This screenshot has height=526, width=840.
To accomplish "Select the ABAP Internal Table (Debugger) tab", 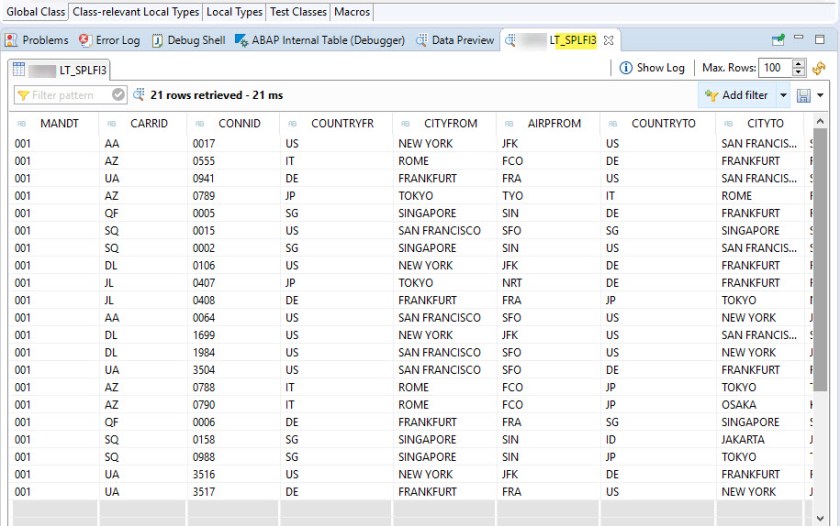I will [x=319, y=40].
